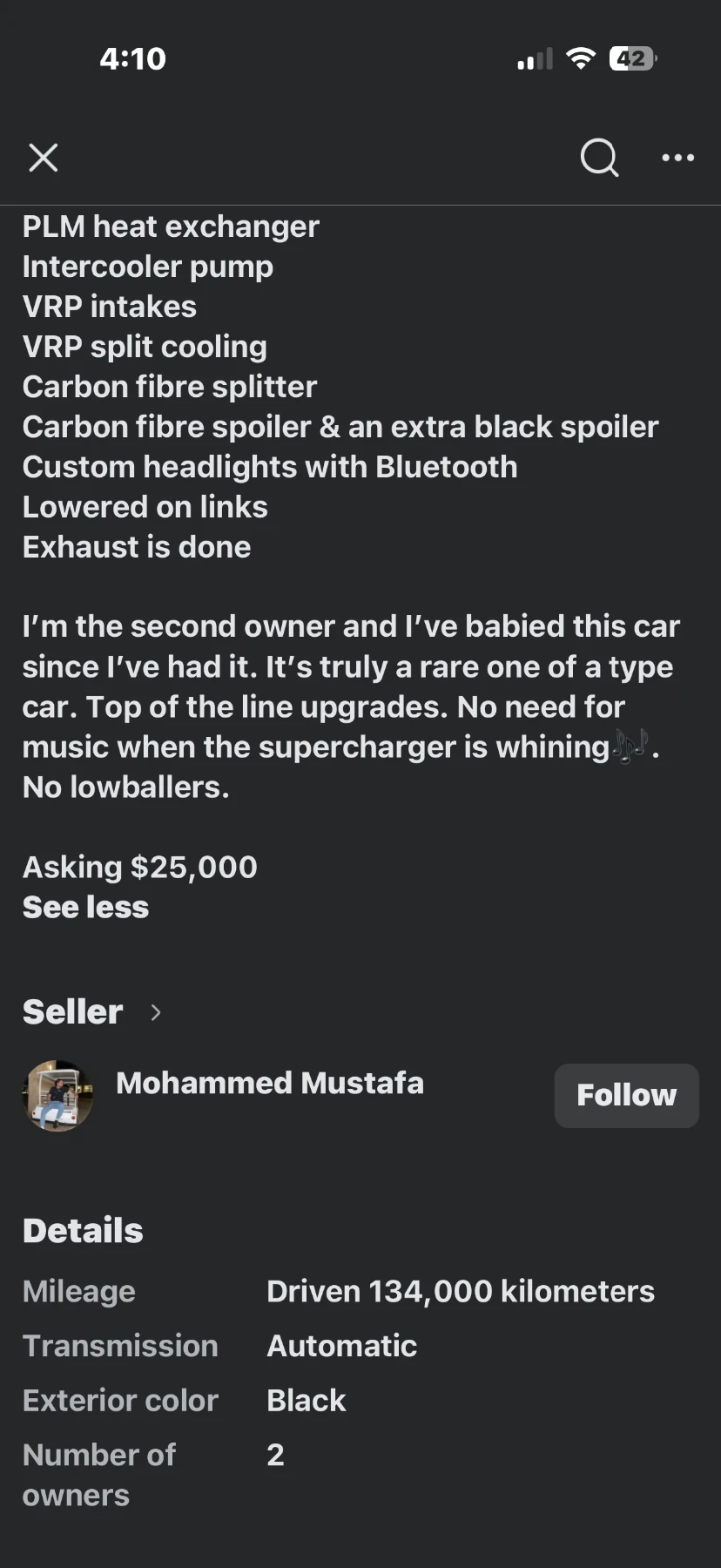Screen dimensions: 721x1568
Task: Tap the Automatic transmission value
Action: click(341, 1346)
